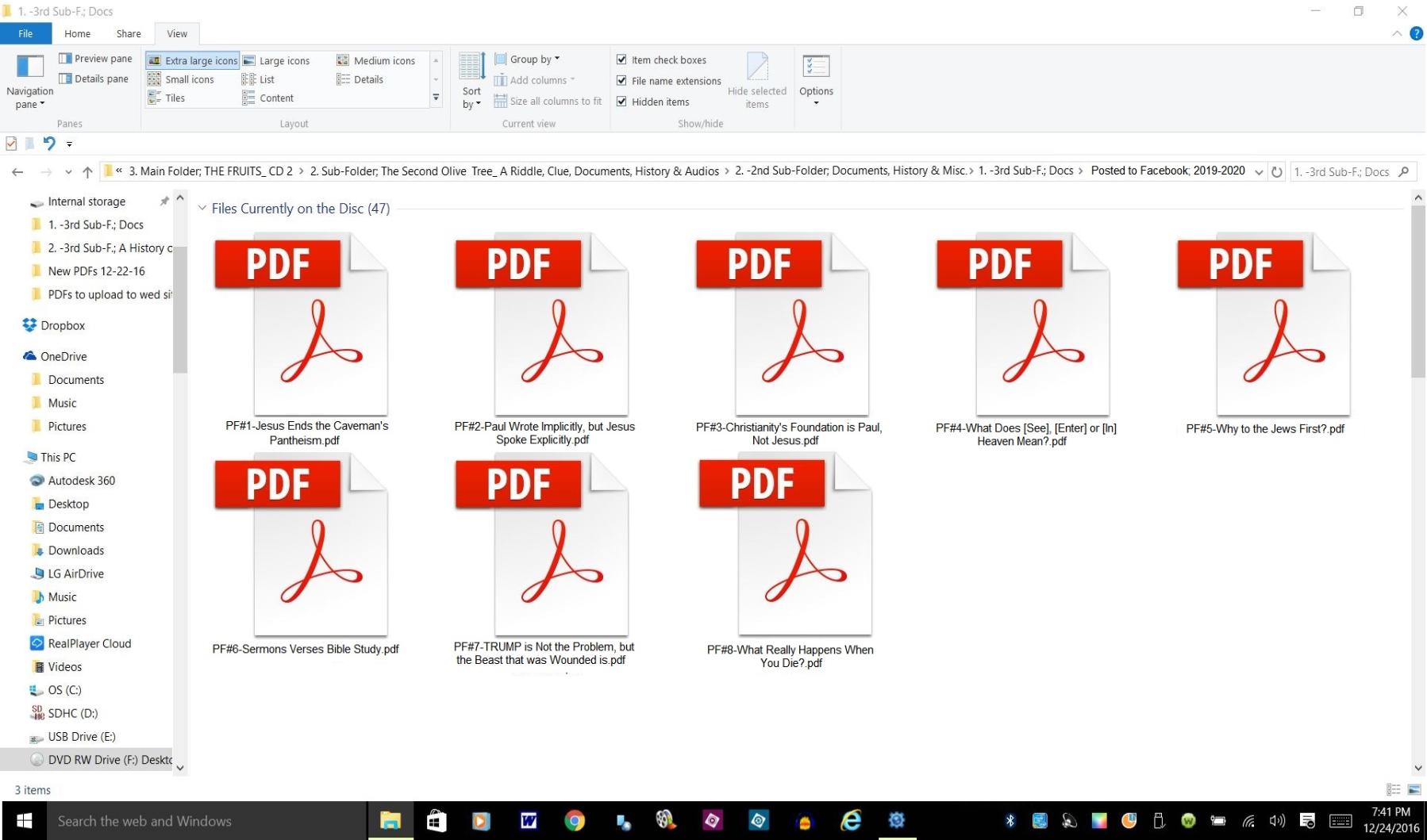Open the File menu tab
The image size is (1427, 840).
[x=25, y=33]
